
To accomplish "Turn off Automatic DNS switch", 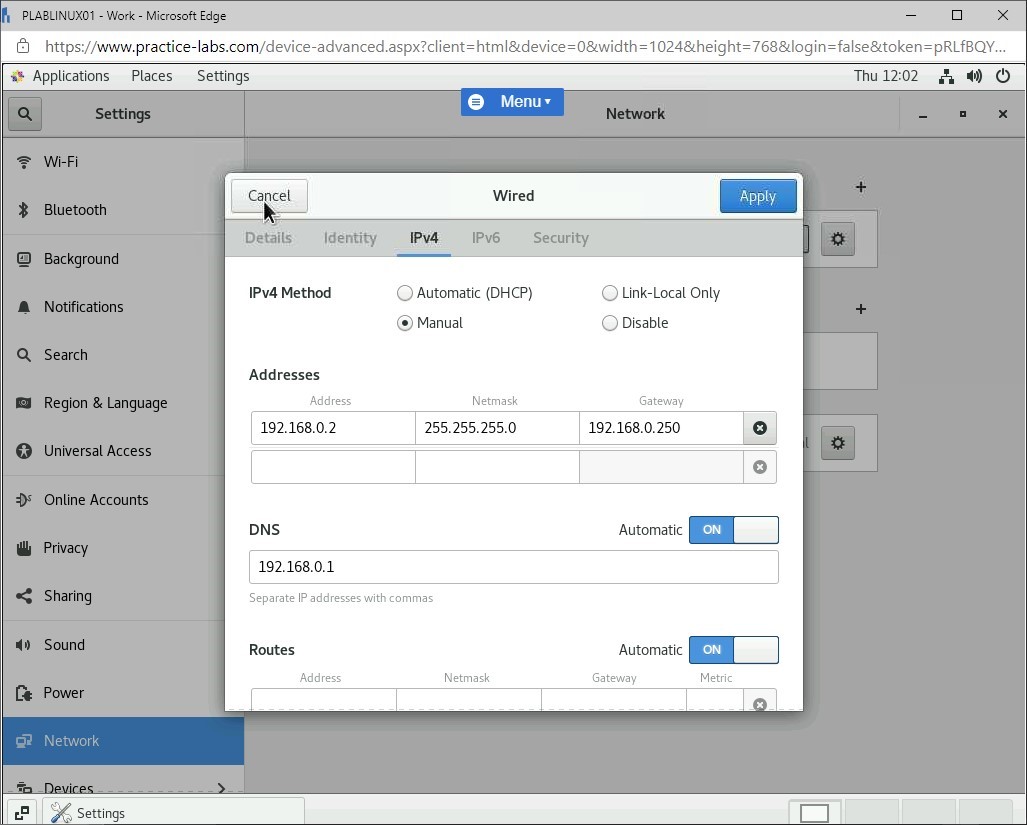I will coord(733,530).
